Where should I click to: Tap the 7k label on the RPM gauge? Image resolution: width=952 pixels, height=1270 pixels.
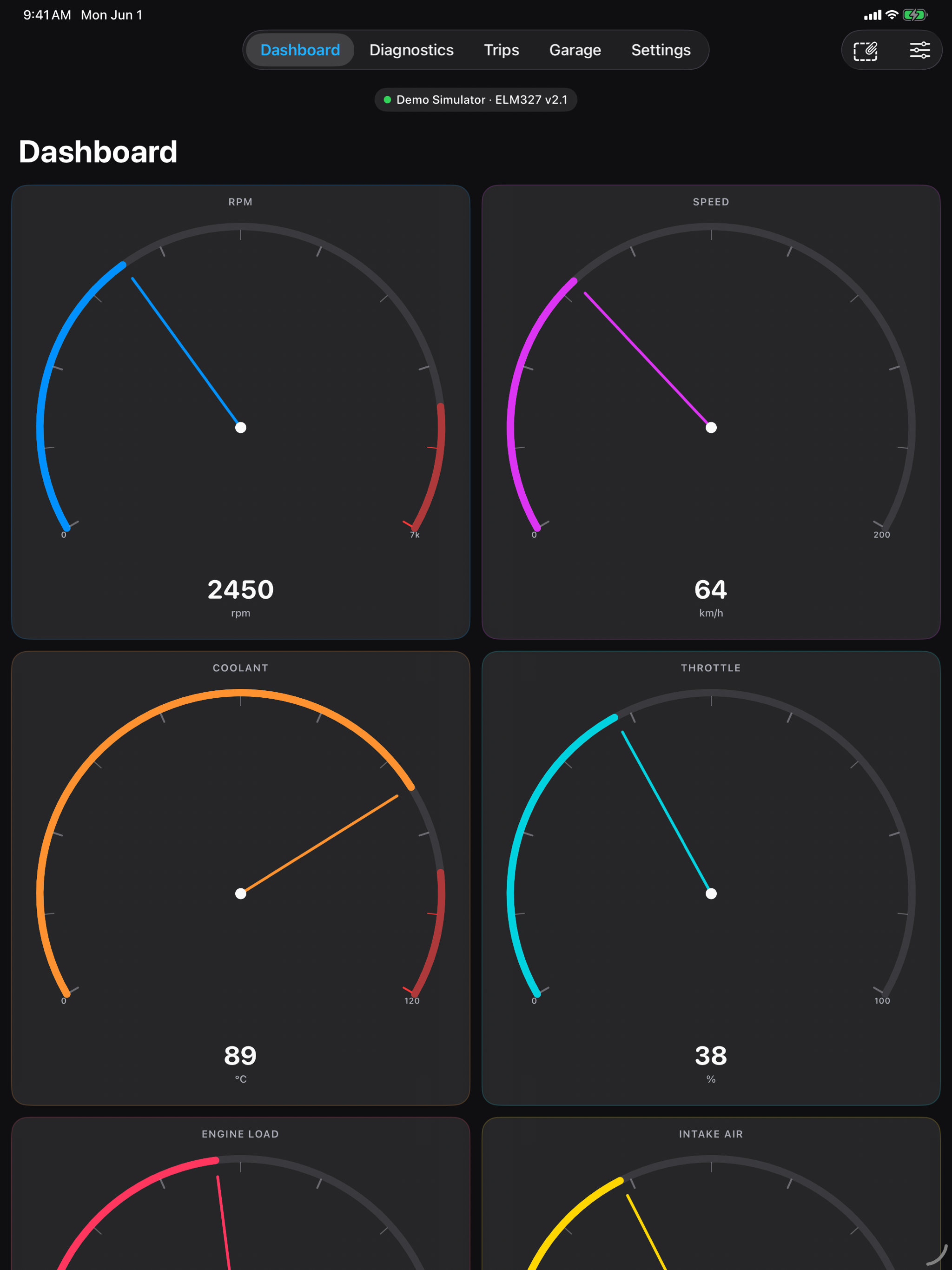coord(415,535)
